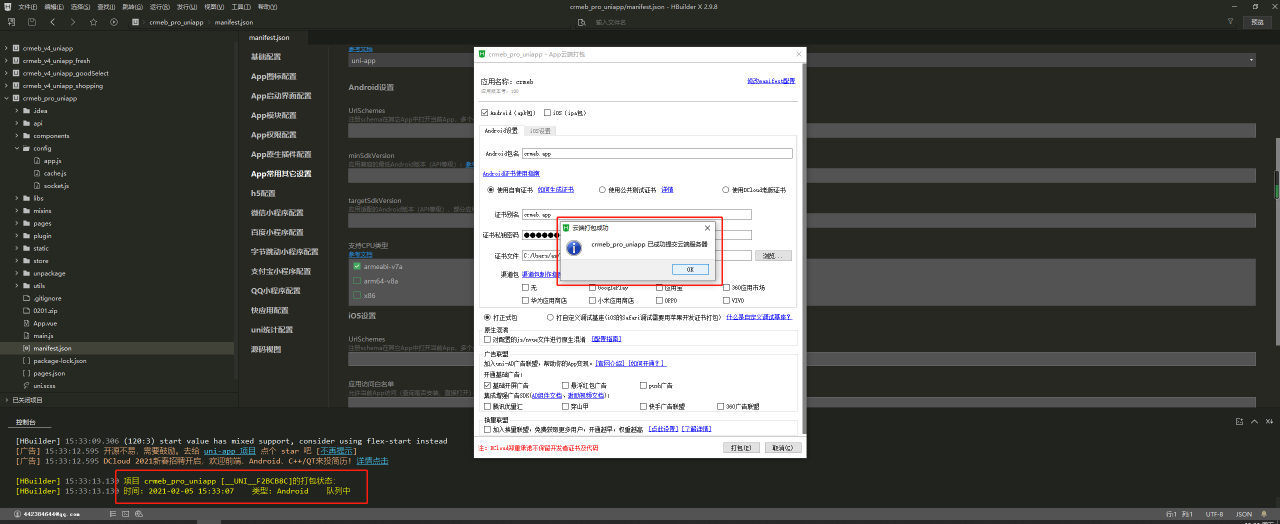Click the blue info icon in the success dialog
Screen dimensions: 1280x524
(574, 247)
